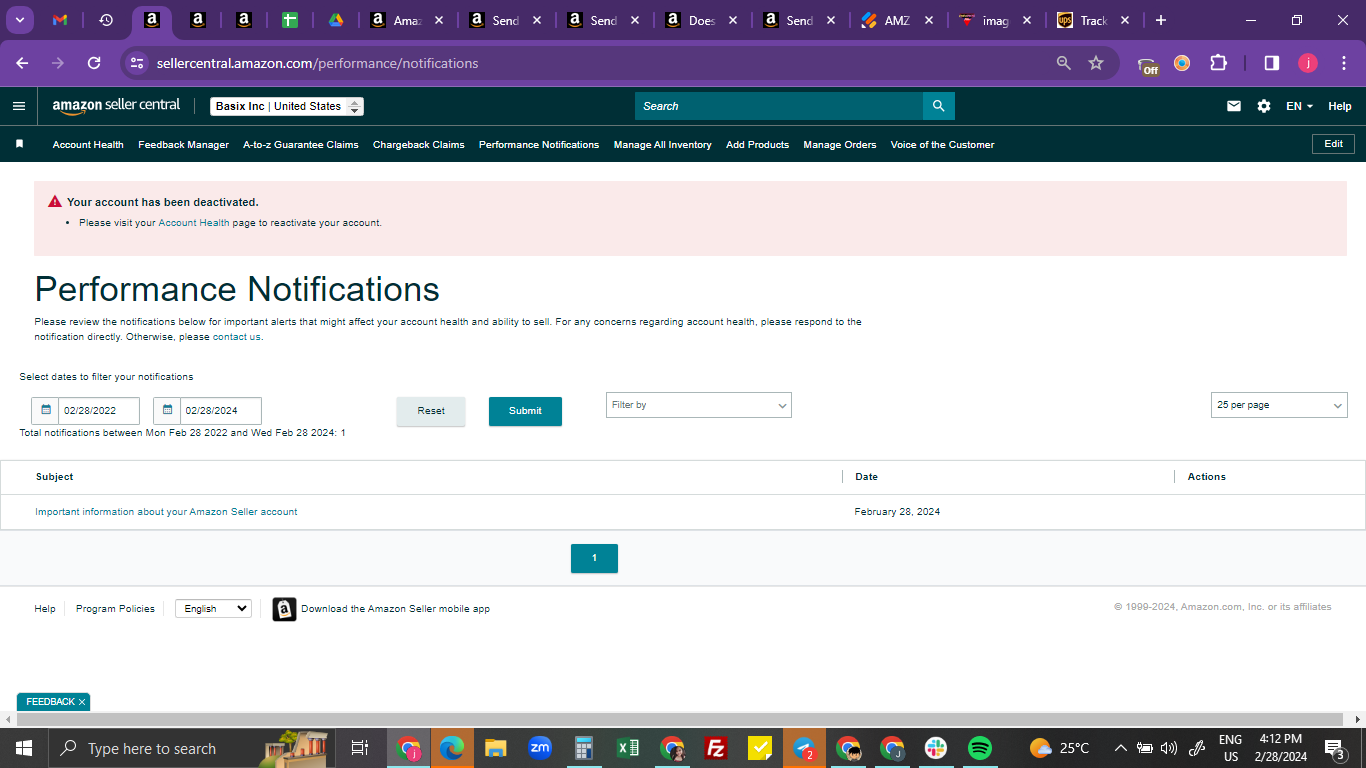Open A-to-z Guarantee Claims
Viewport: 1366px width, 768px height.
tap(301, 145)
